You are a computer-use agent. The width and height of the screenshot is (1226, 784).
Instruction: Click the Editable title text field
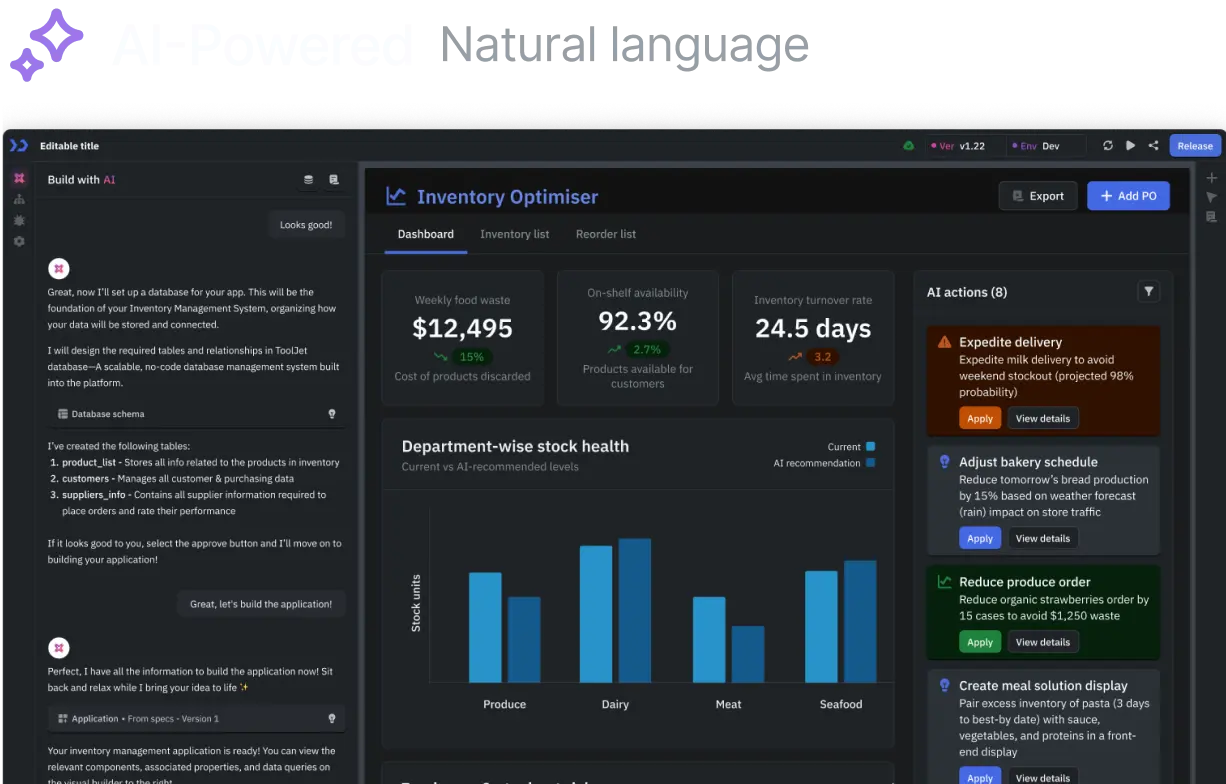69,146
